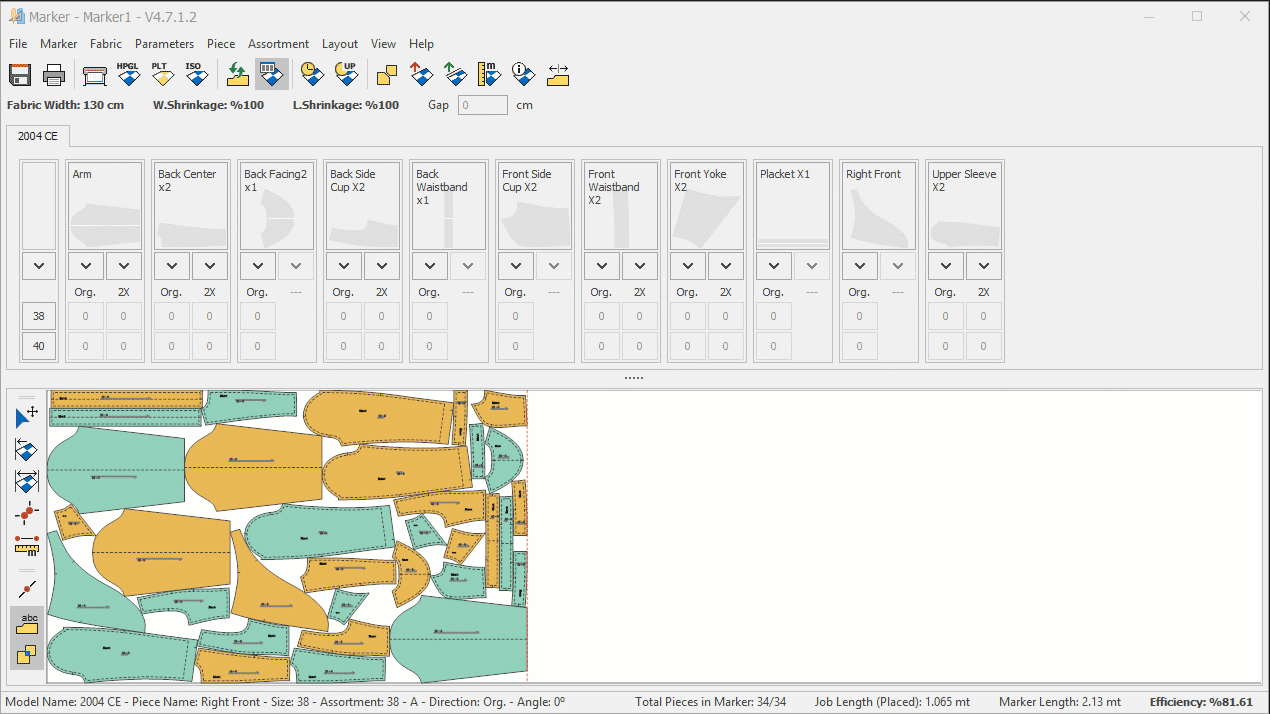Image resolution: width=1270 pixels, height=714 pixels.
Task: Open the marker information icon
Action: [522, 75]
